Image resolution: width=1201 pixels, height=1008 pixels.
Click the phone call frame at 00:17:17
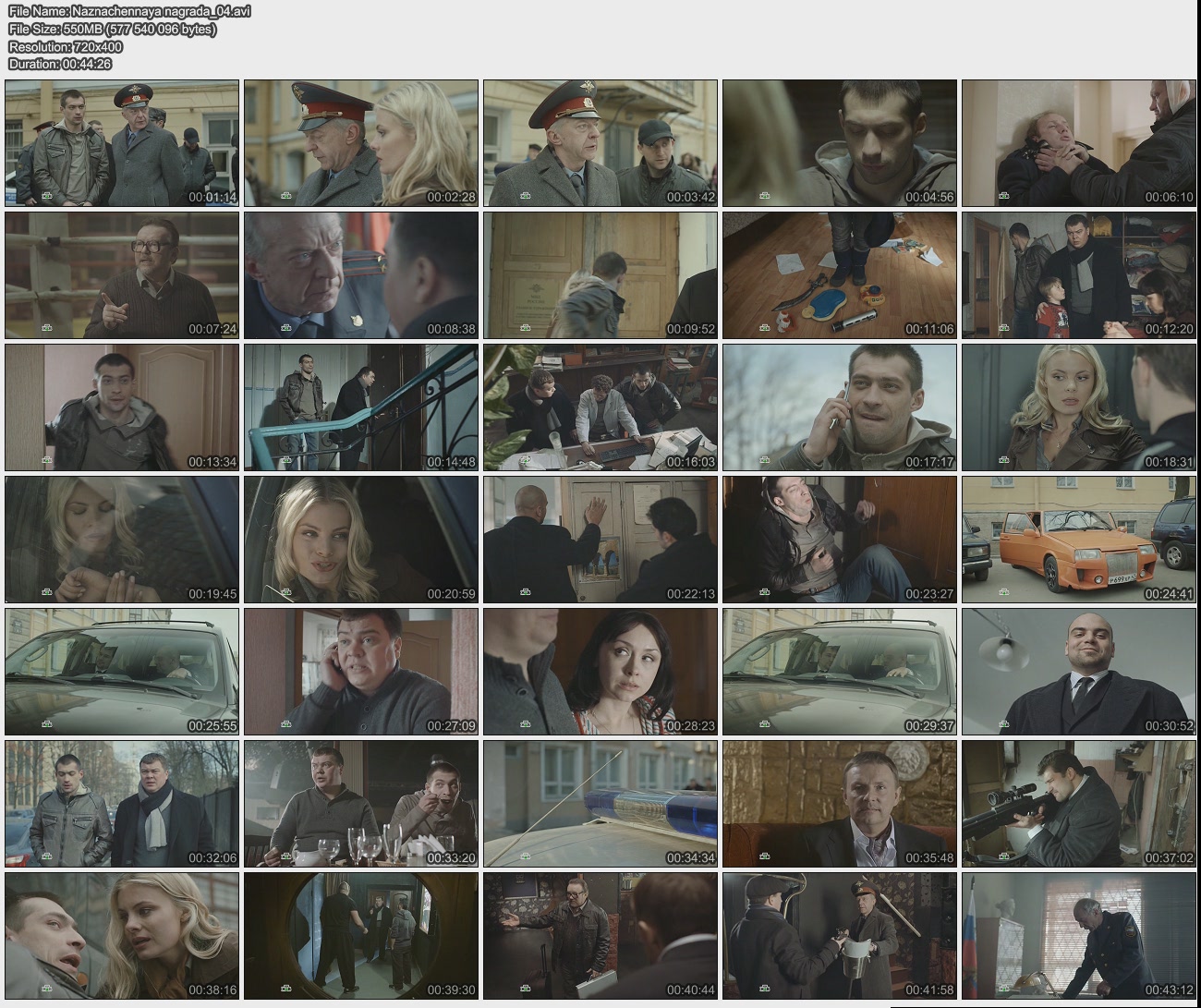[x=839, y=407]
